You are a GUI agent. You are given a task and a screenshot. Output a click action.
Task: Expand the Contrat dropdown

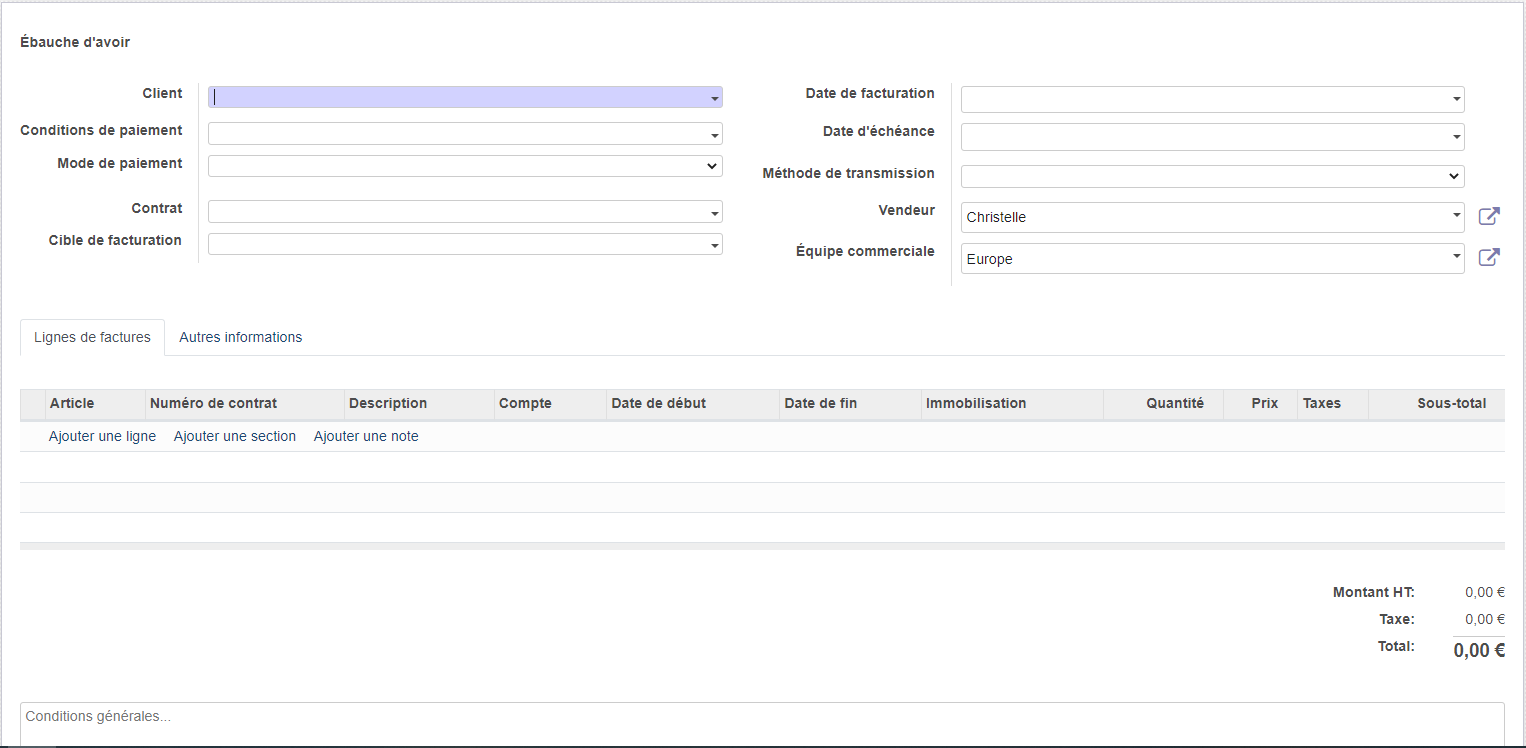pos(715,212)
